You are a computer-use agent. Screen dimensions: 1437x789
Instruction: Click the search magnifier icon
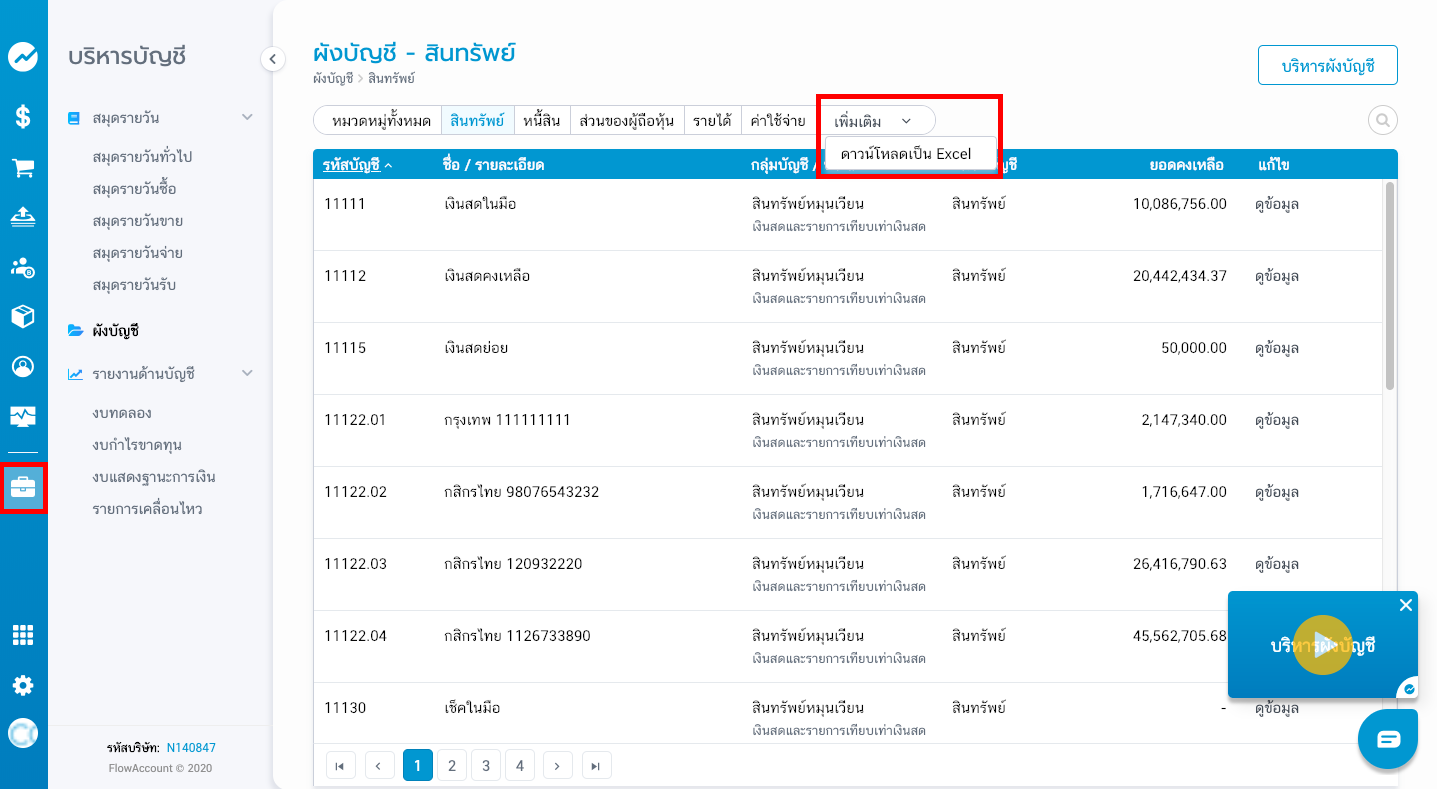[x=1383, y=121]
